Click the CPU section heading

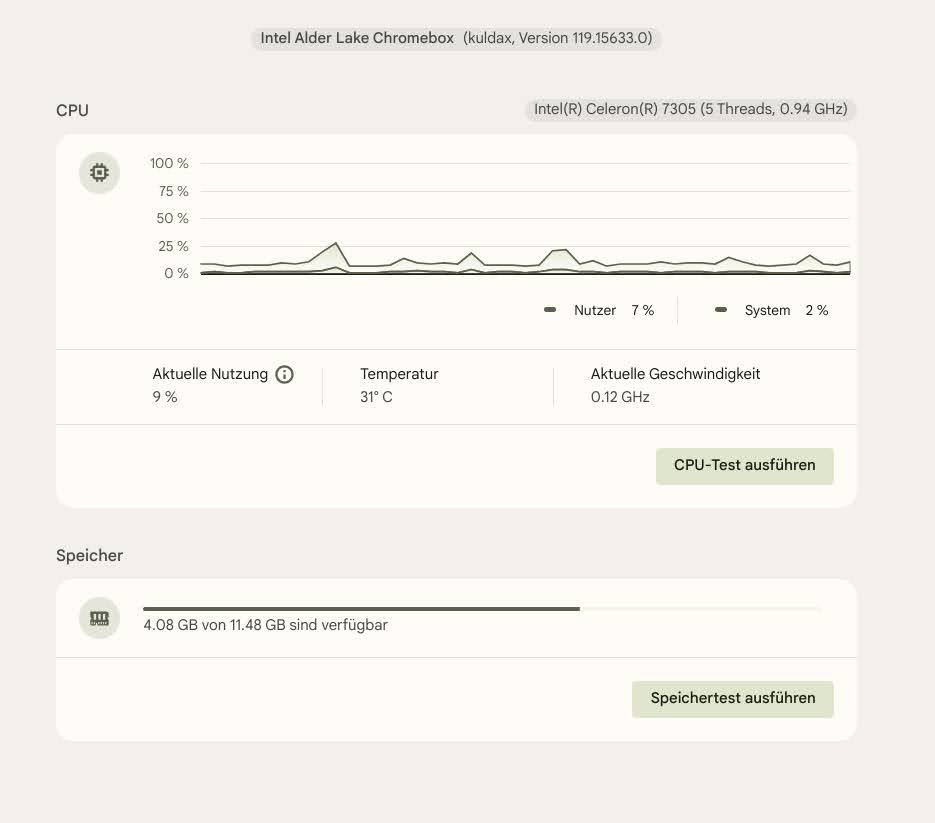(x=72, y=110)
